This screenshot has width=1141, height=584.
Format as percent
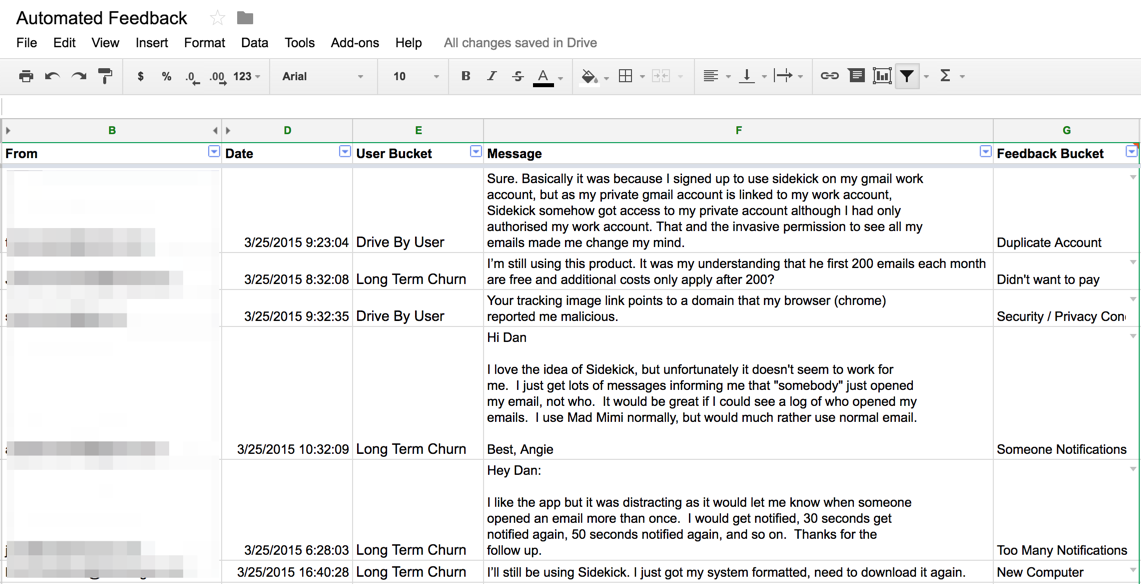pyautogui.click(x=167, y=76)
